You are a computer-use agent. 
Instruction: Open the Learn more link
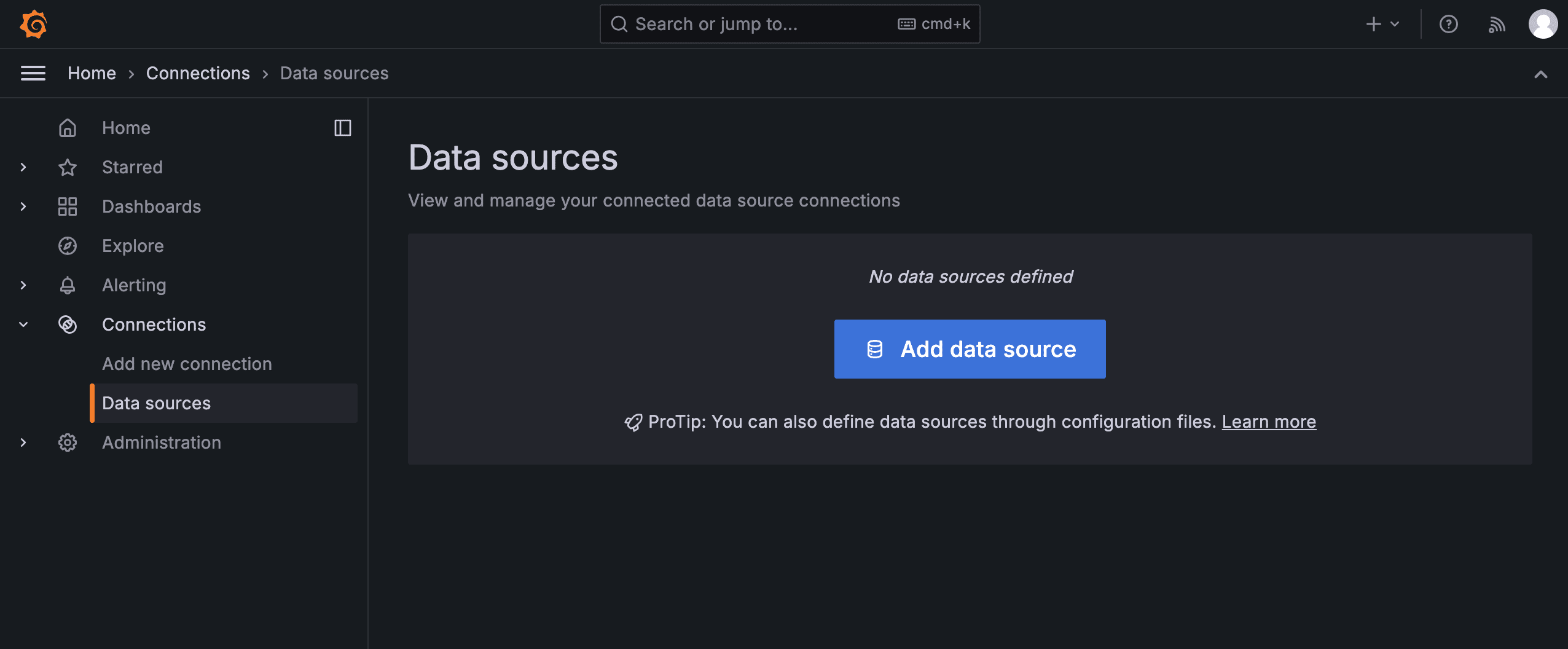pos(1268,422)
